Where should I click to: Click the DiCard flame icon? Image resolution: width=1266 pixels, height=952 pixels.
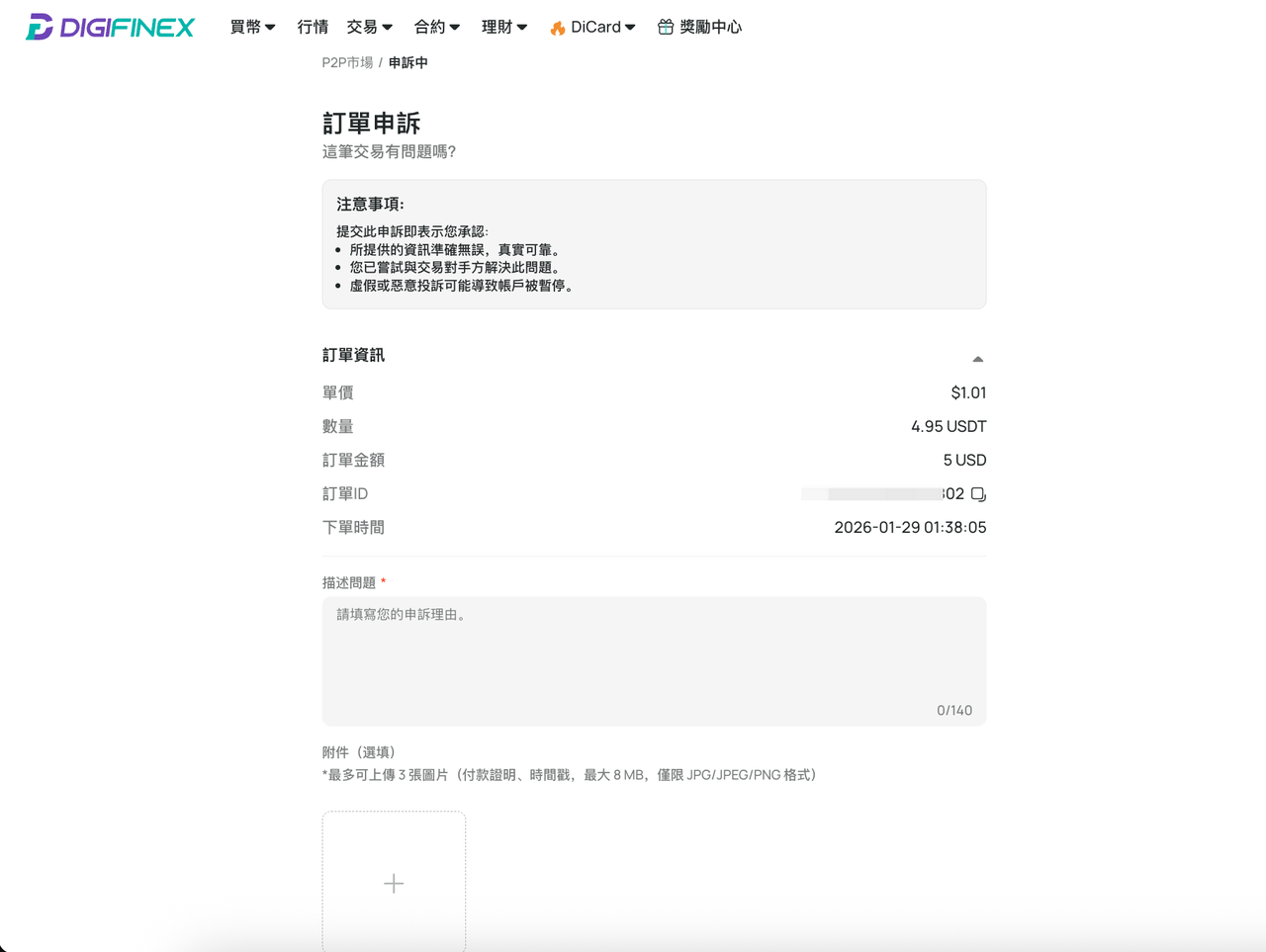pyautogui.click(x=558, y=28)
